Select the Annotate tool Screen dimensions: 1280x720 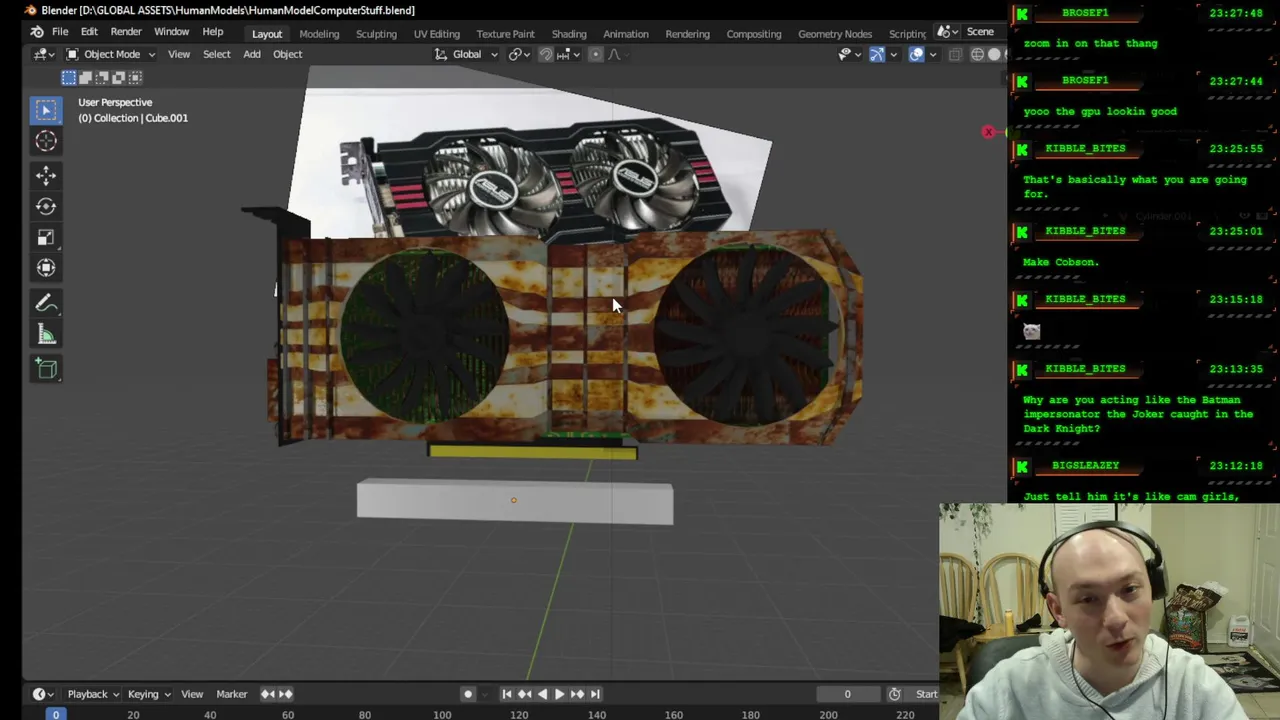(x=46, y=303)
